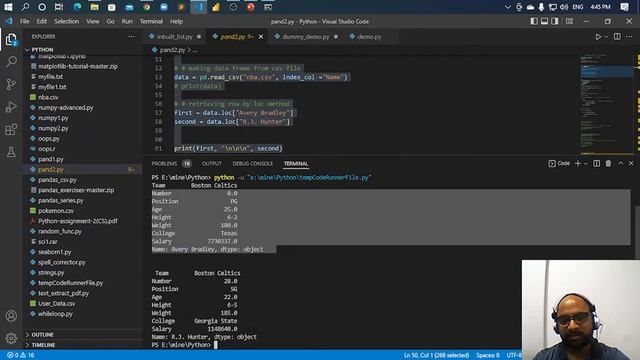
Task: Open the Go menu
Action: pos(110,21)
